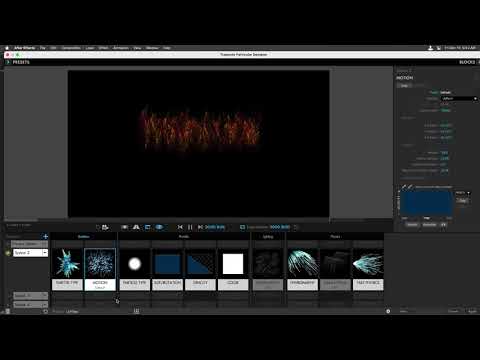
Task: Open the Composition menu
Action: [71, 48]
